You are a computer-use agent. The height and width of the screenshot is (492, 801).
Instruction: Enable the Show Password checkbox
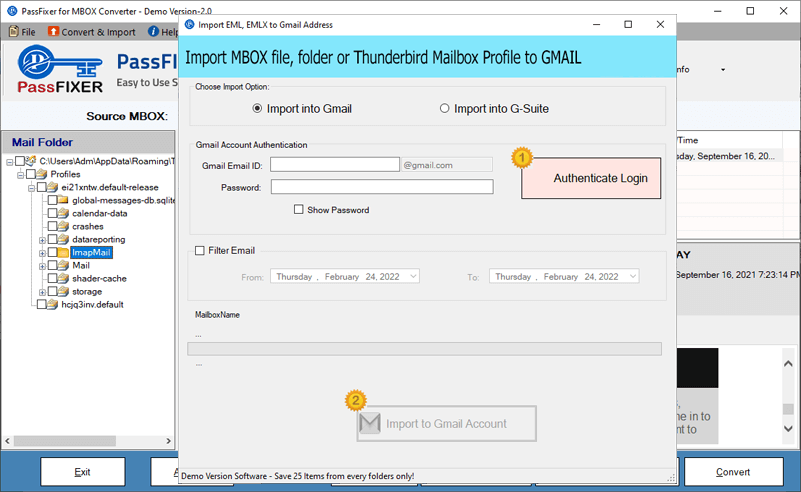point(298,209)
